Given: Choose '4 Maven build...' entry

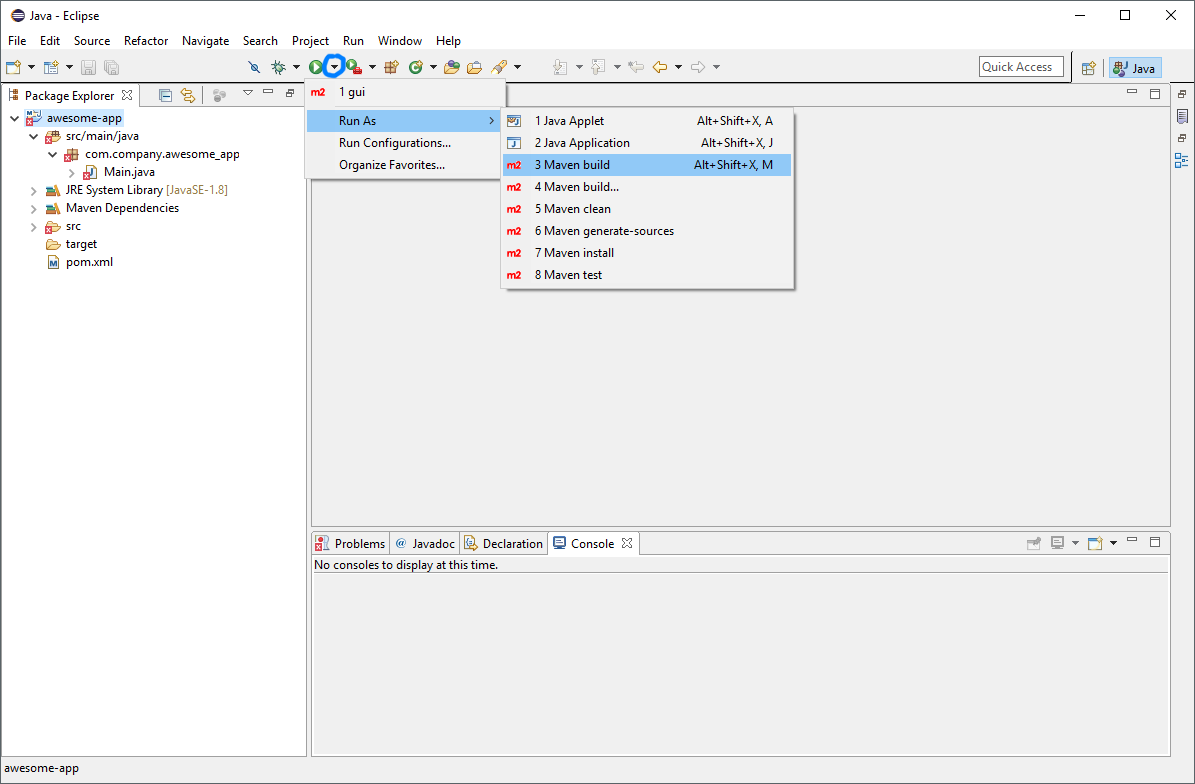Looking at the screenshot, I should [647, 187].
